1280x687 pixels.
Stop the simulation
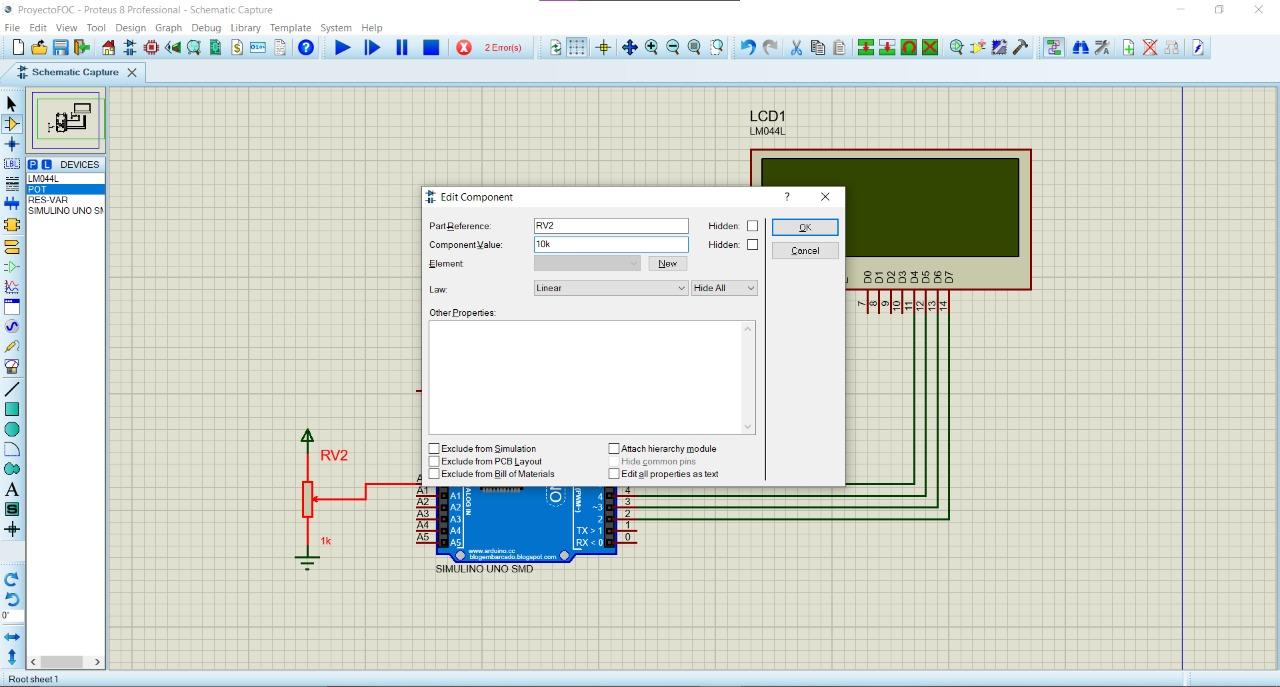coord(431,47)
